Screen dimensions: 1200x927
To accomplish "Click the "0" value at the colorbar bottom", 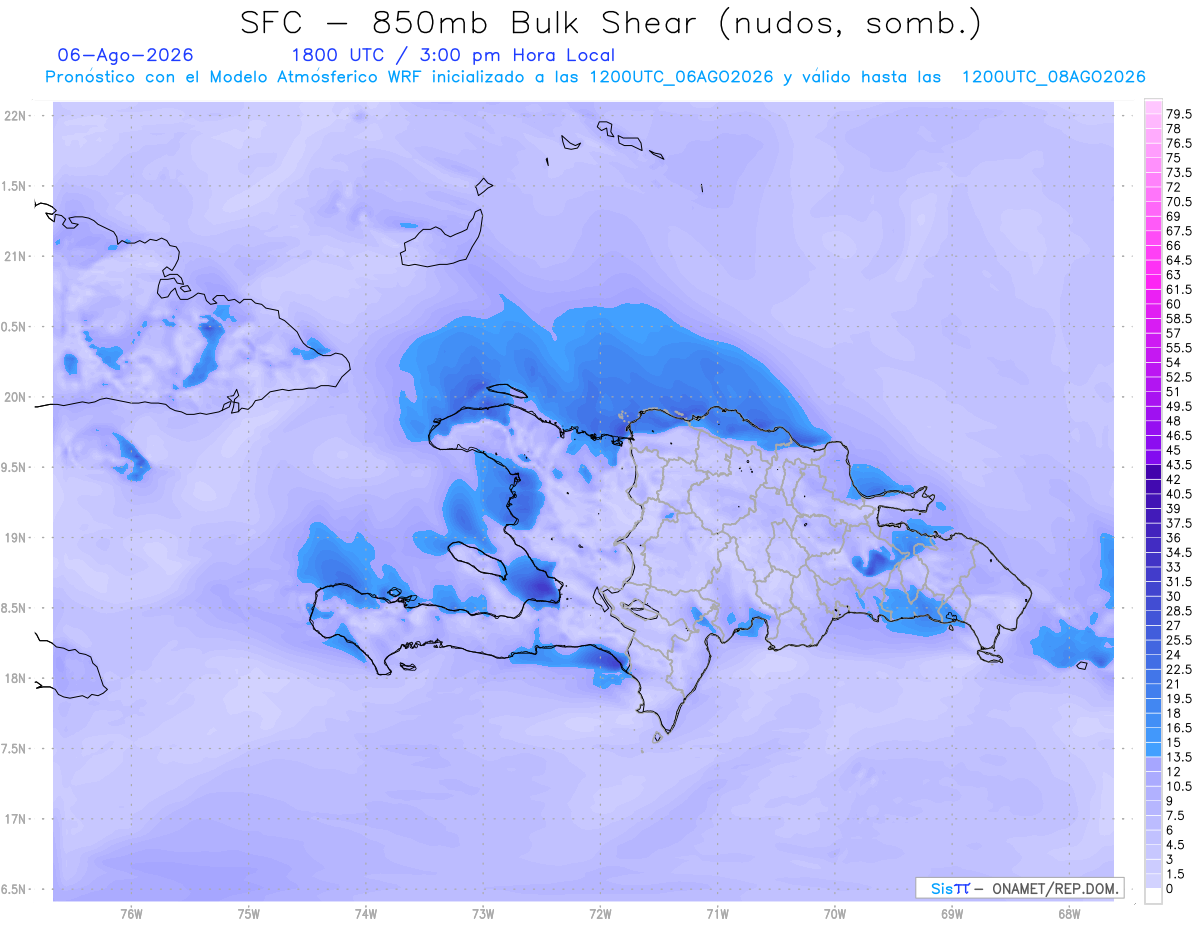I will (1170, 888).
